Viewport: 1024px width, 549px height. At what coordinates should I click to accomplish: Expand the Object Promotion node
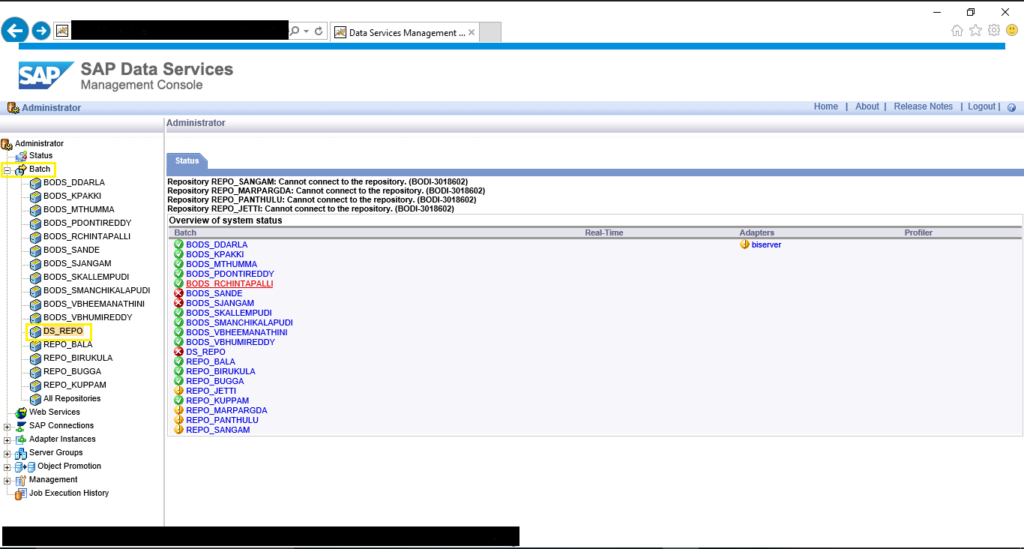point(7,467)
